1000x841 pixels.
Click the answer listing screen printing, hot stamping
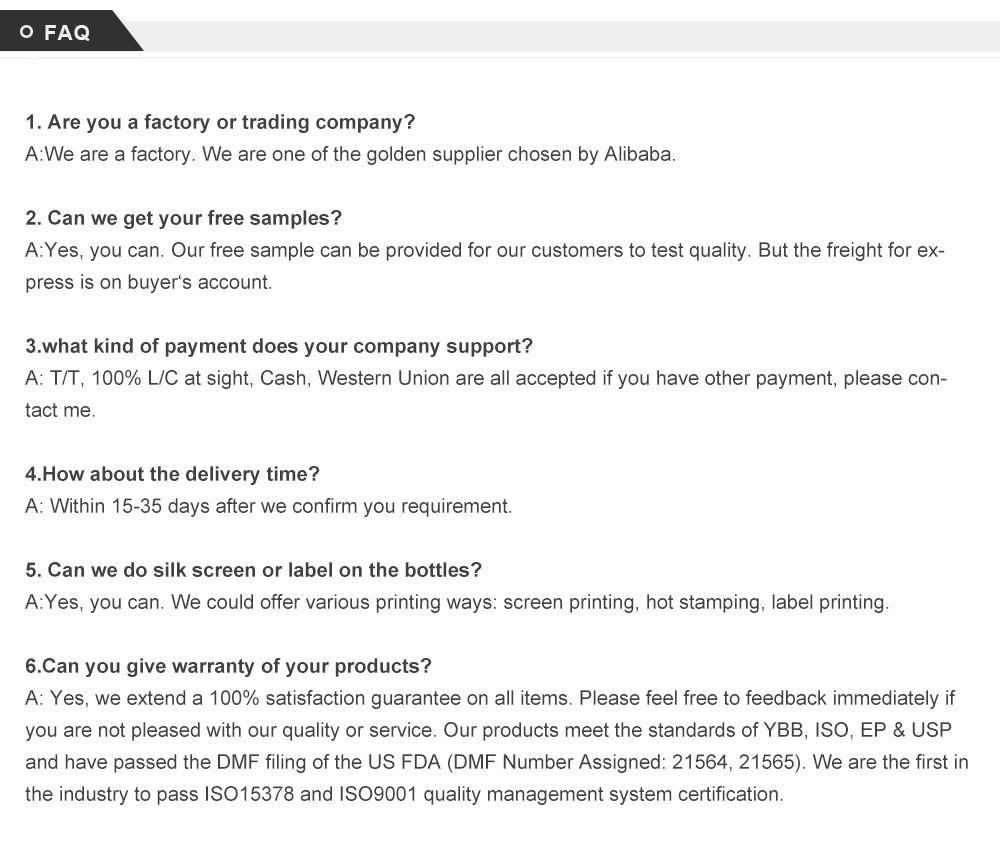point(456,602)
